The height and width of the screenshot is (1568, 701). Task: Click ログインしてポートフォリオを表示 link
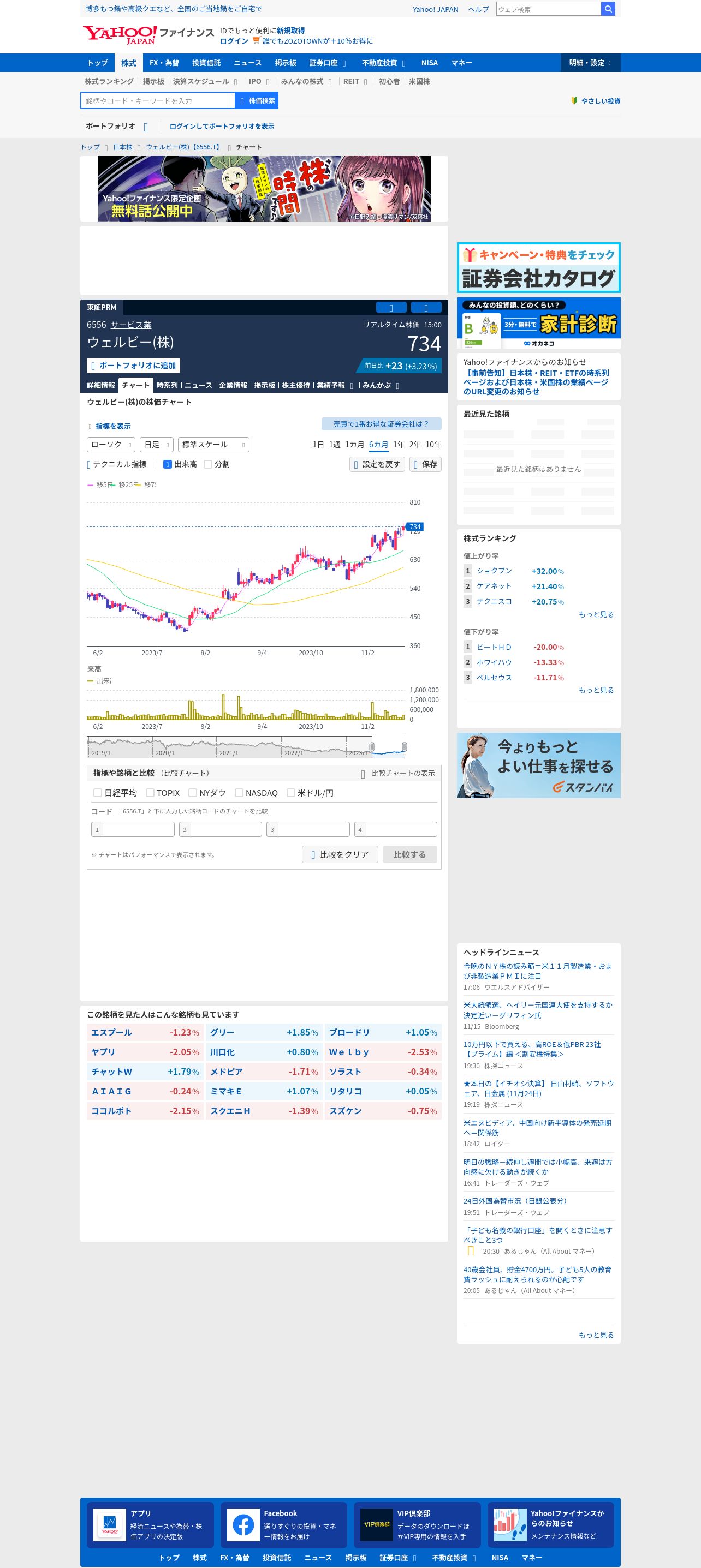[222, 127]
